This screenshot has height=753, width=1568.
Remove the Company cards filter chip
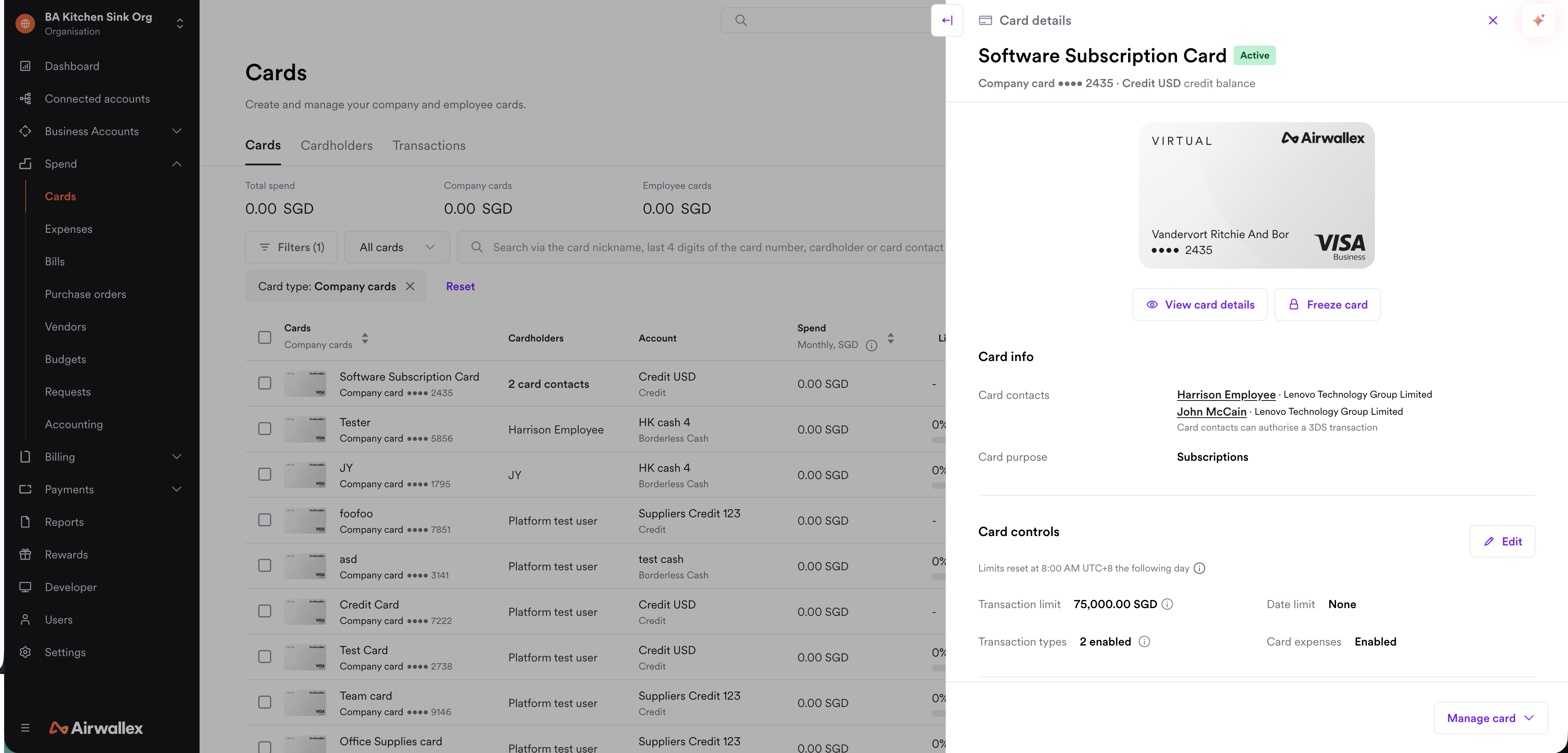click(x=410, y=286)
